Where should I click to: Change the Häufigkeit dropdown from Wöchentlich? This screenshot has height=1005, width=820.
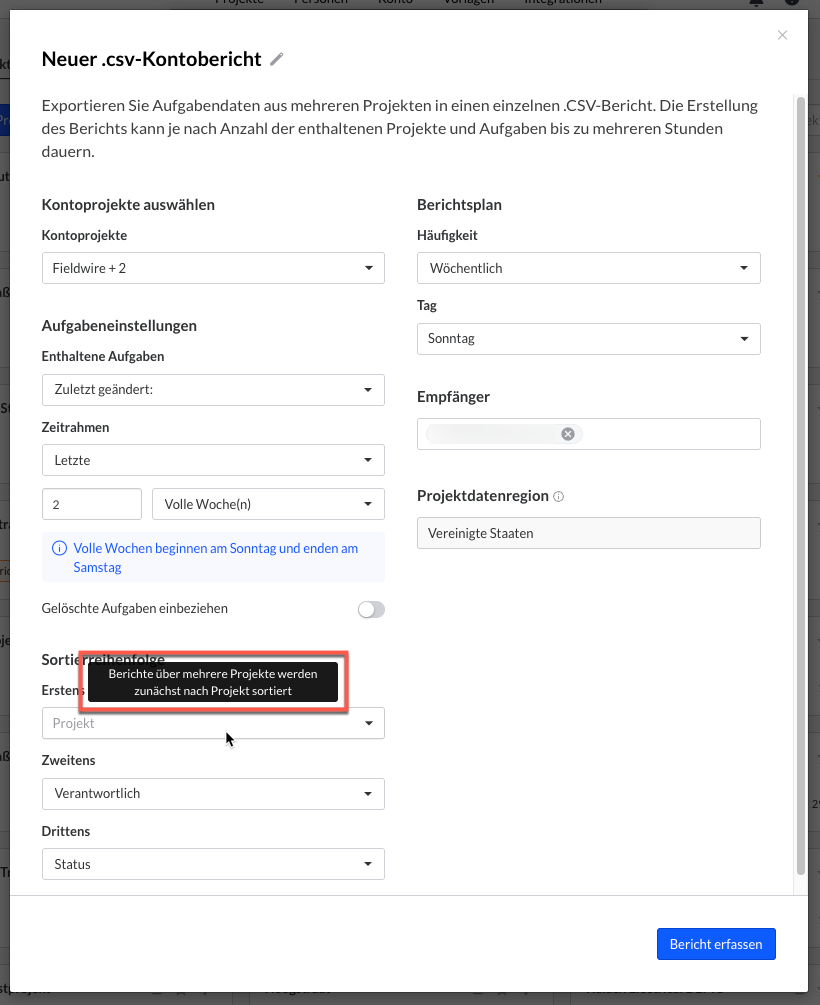588,268
